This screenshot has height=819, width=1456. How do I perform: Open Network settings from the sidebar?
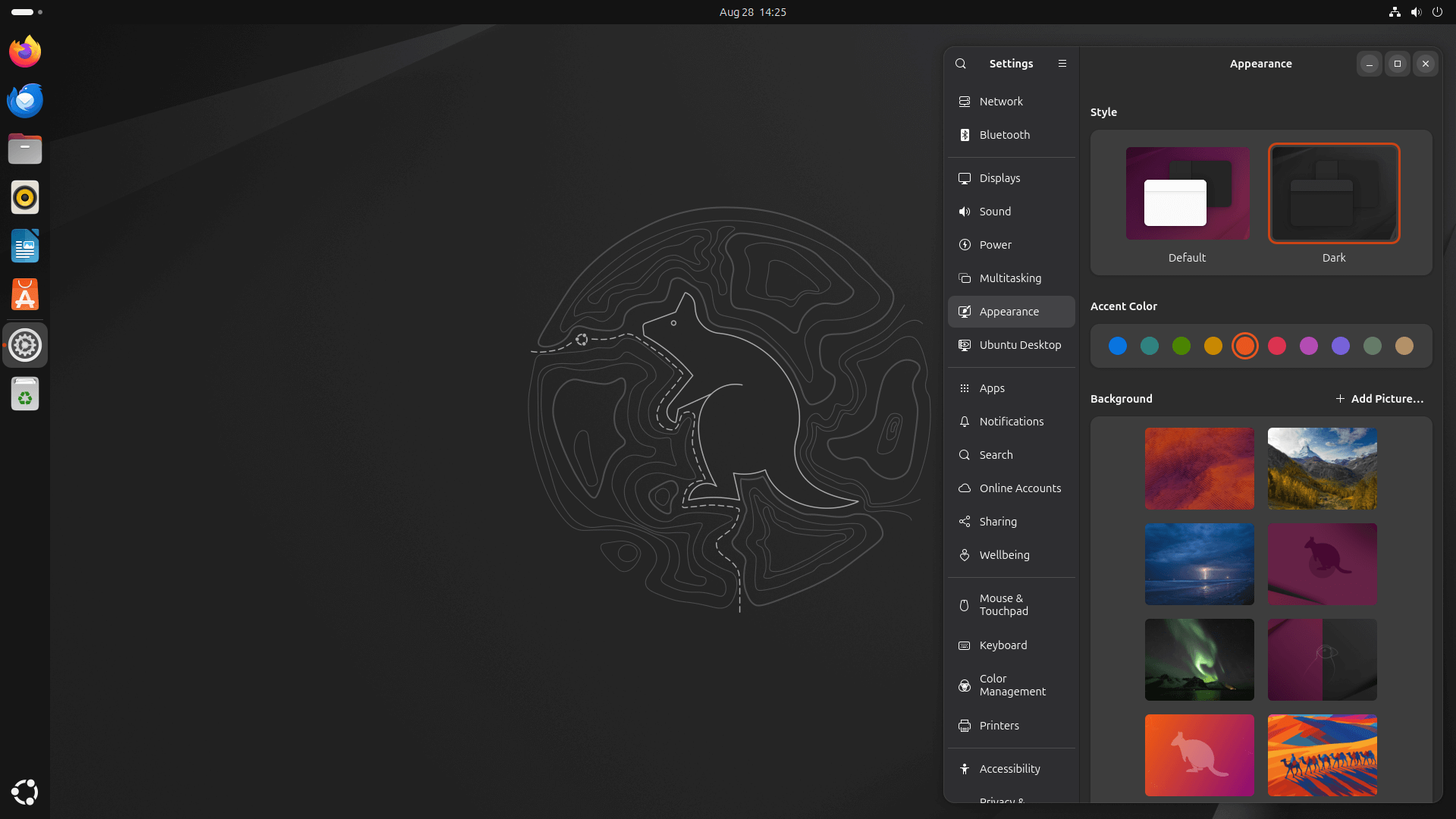coord(964,101)
